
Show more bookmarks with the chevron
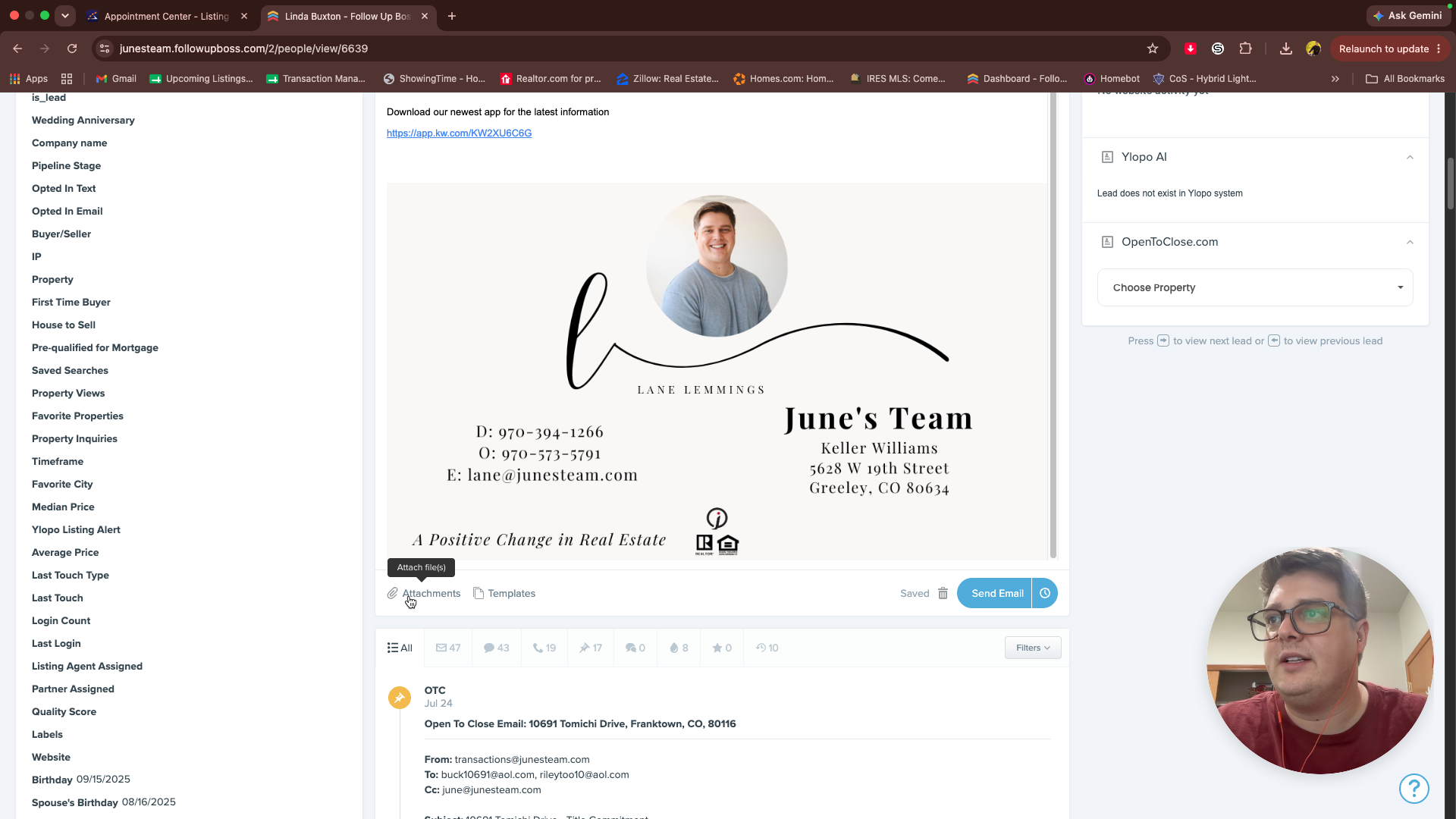point(1335,79)
